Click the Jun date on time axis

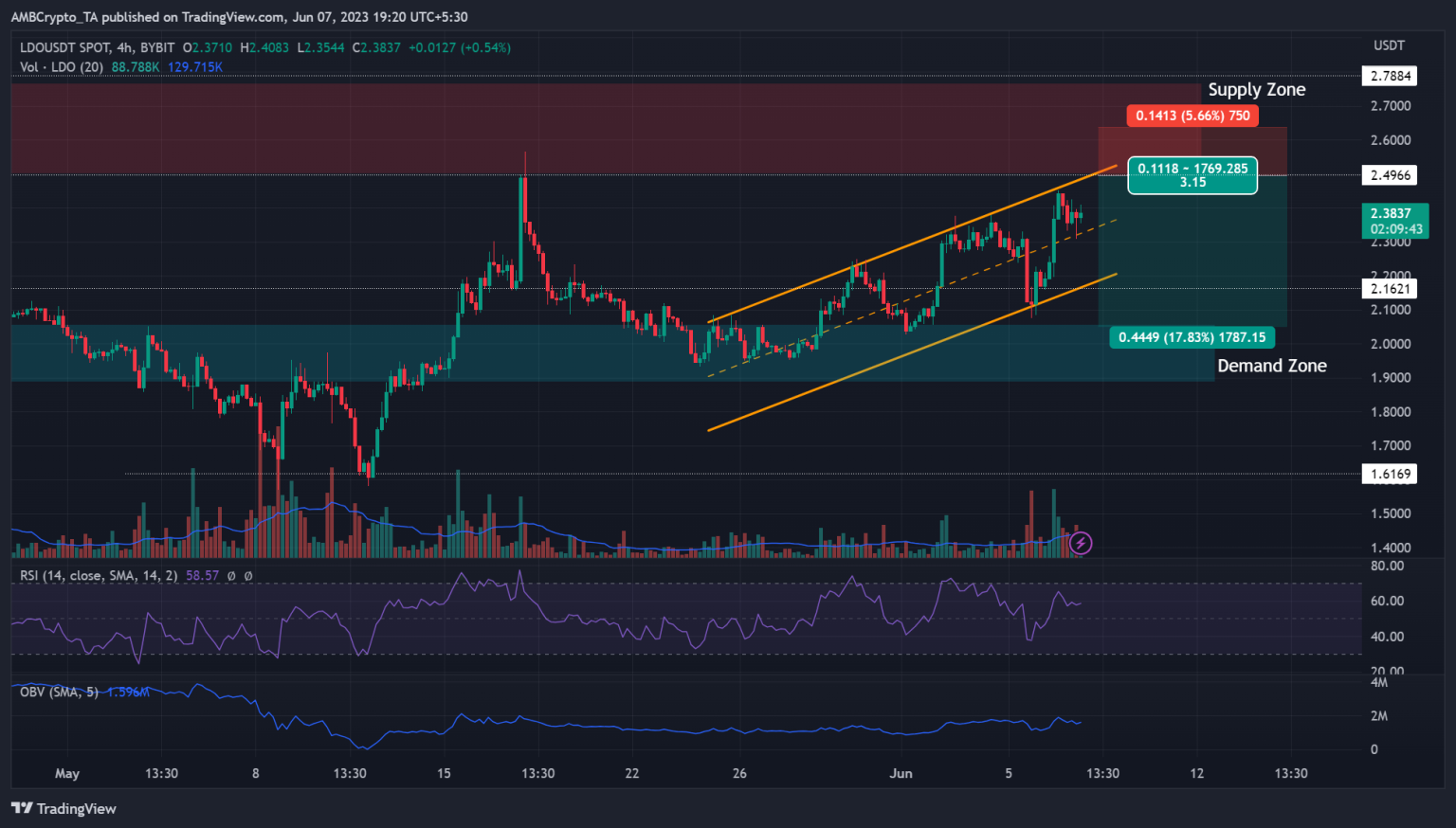(901, 773)
